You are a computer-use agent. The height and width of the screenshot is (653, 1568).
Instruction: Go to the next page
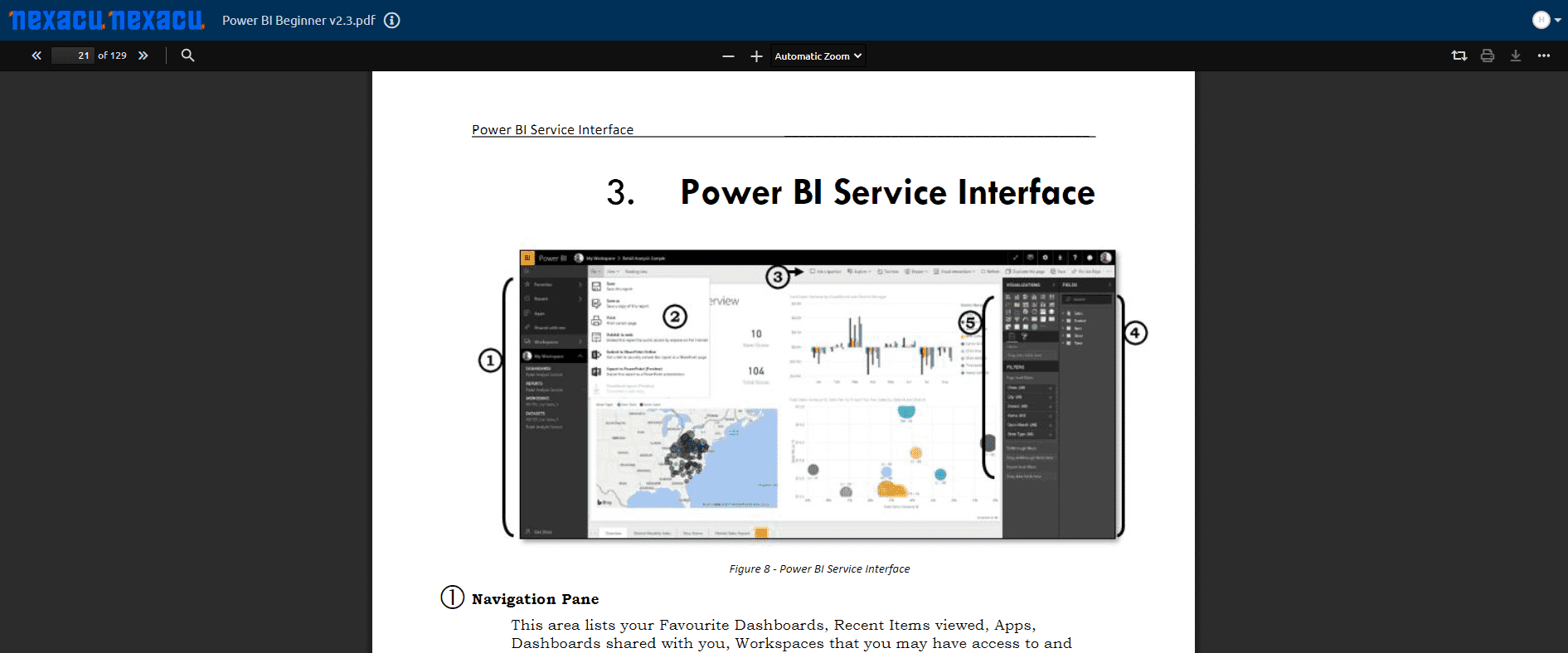pos(143,56)
